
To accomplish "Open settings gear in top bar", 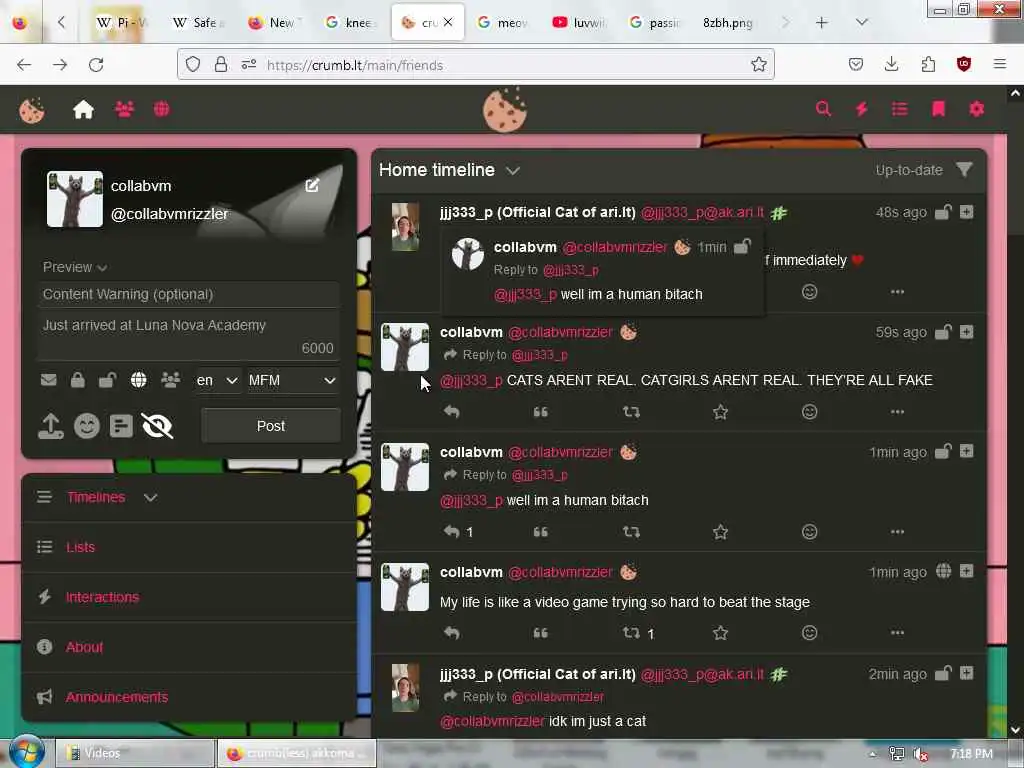I will tap(976, 108).
